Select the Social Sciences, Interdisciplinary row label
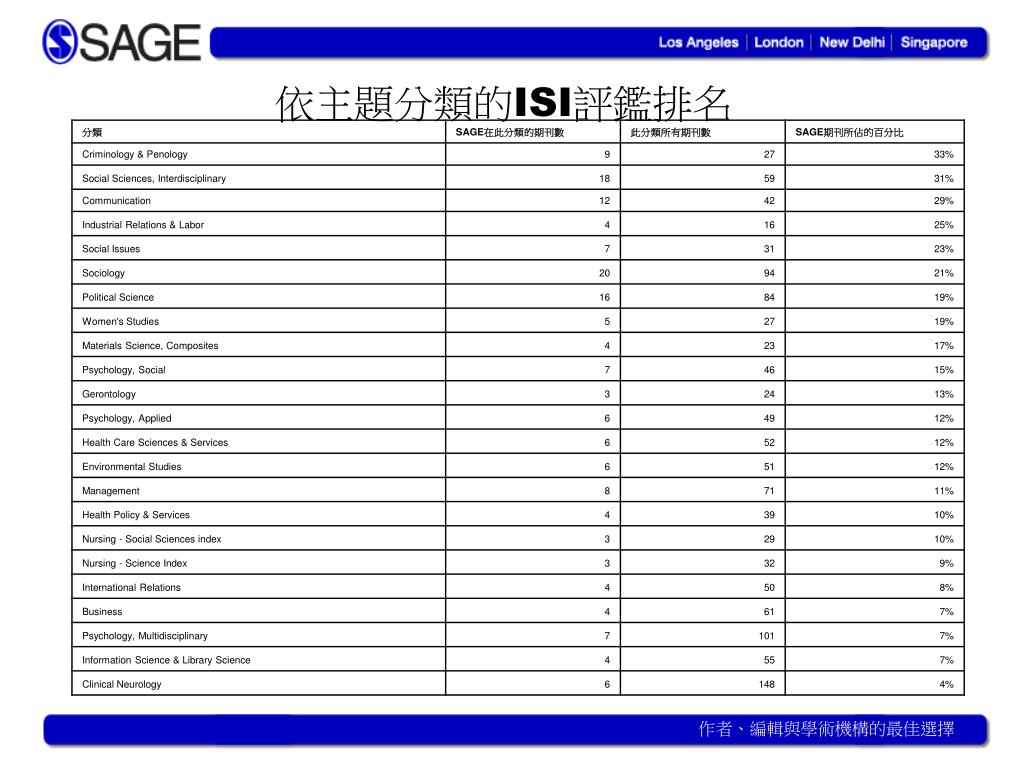Screen dimensions: 1024x768 [153, 178]
